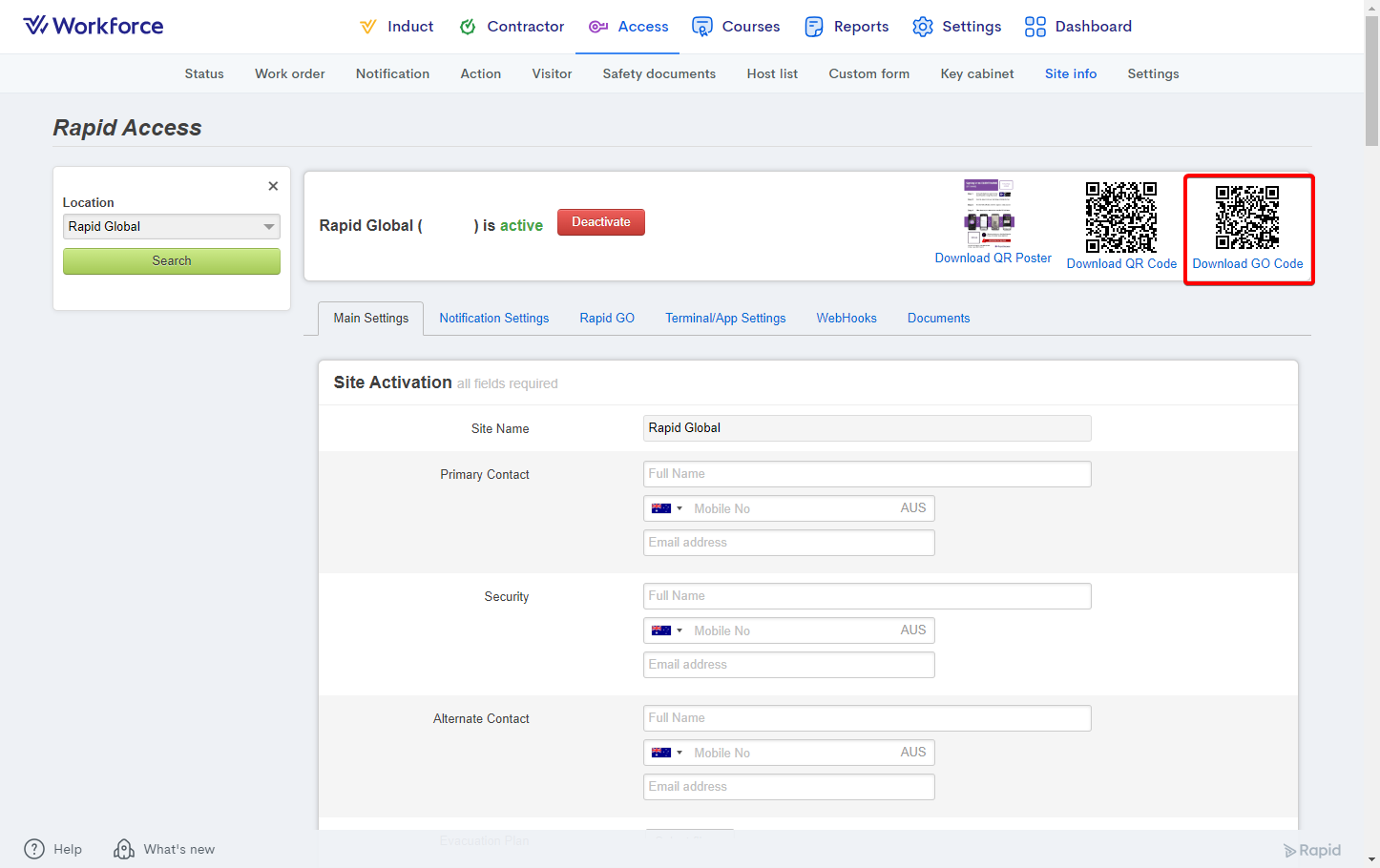Click the Download GO Code image
1380x868 pixels.
tap(1247, 217)
